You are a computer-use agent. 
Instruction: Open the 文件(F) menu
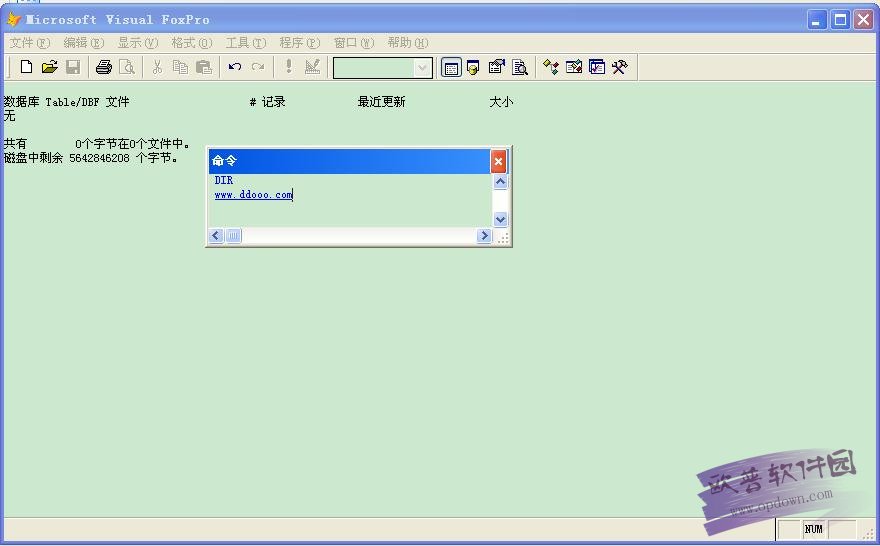coord(30,43)
